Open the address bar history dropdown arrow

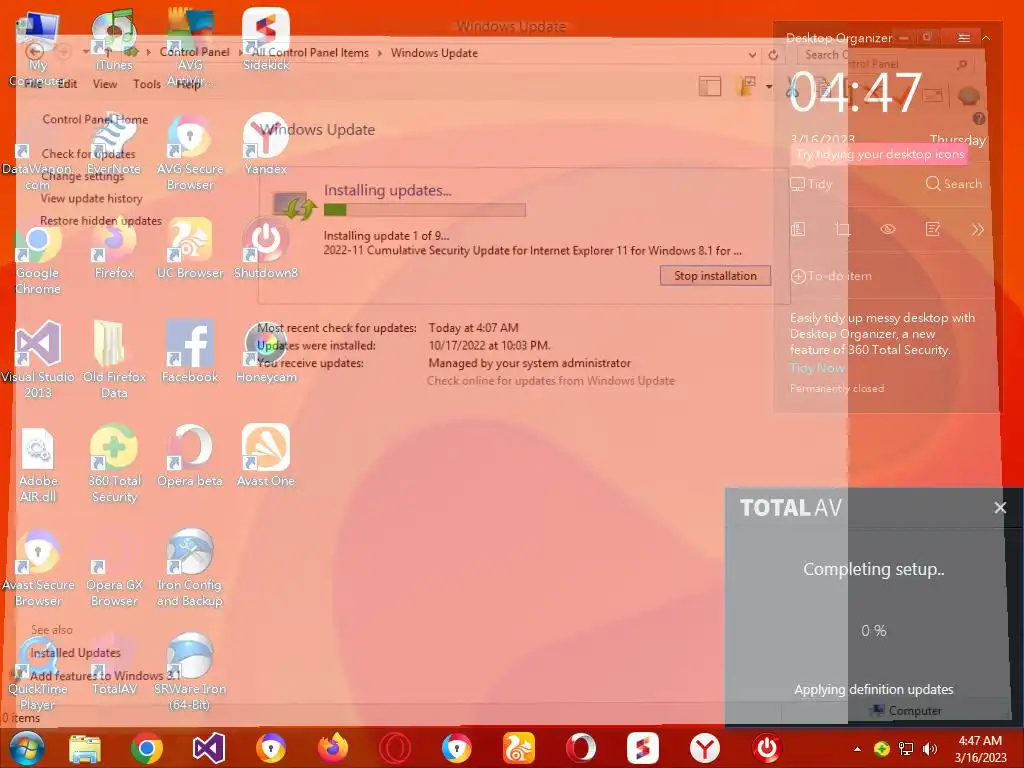tap(752, 55)
